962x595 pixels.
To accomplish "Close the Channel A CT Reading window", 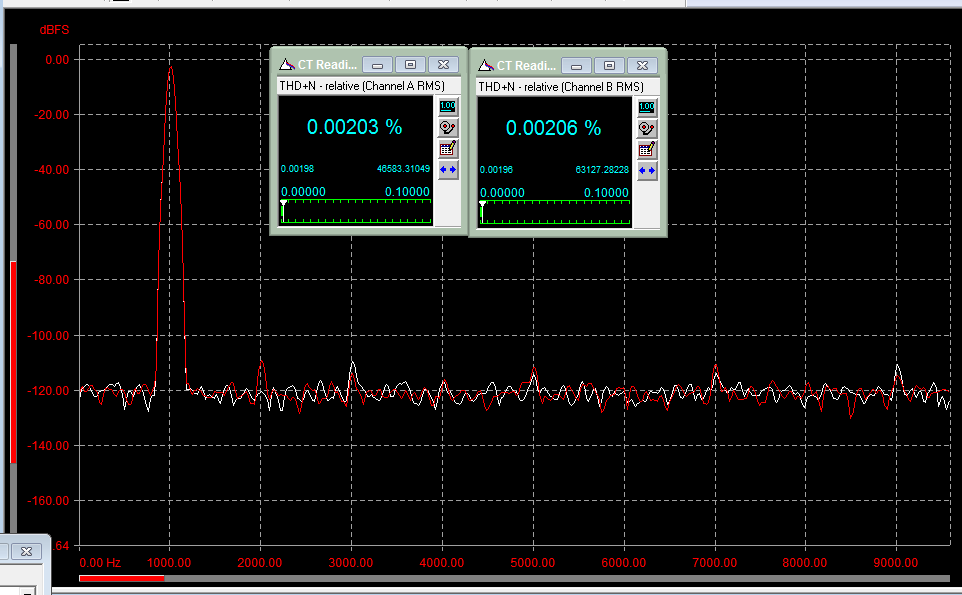I will click(x=444, y=64).
